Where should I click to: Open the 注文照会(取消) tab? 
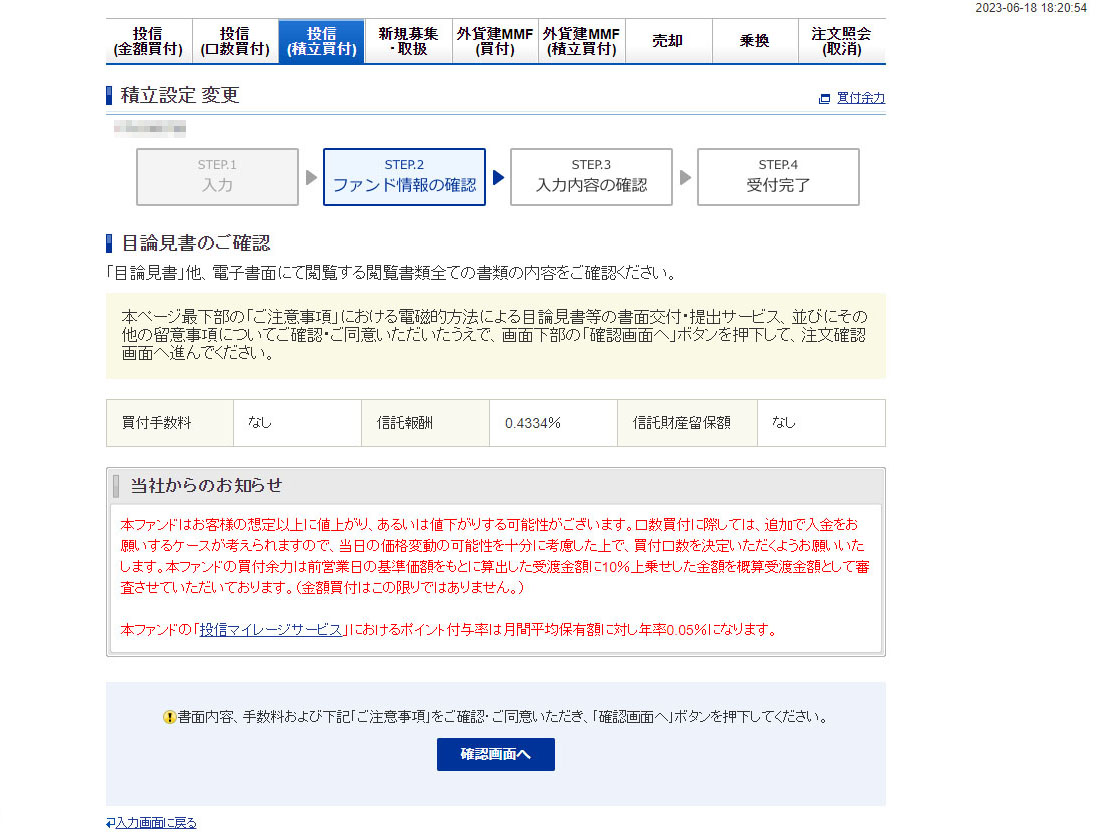point(841,41)
